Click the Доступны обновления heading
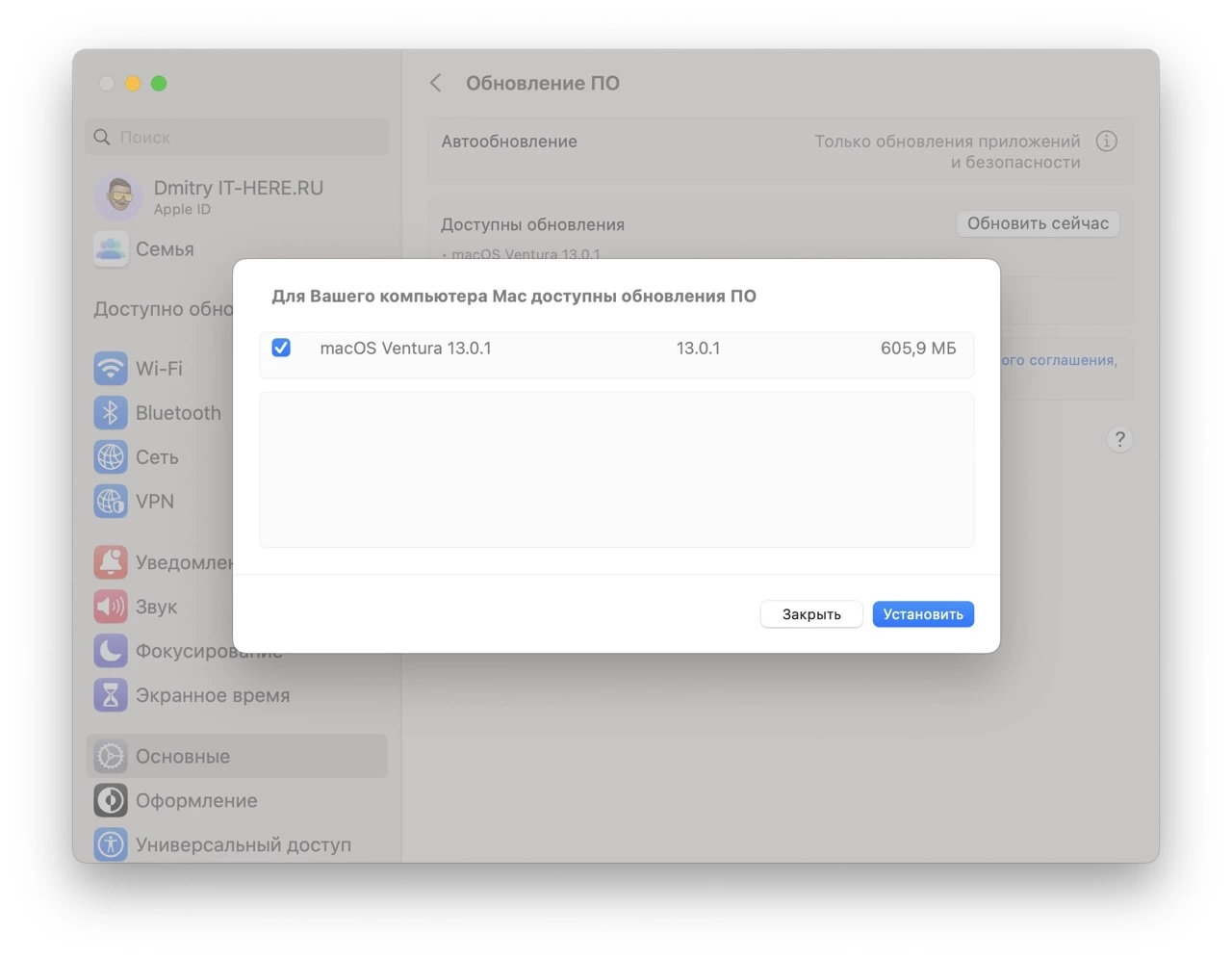1232x959 pixels. point(532,224)
